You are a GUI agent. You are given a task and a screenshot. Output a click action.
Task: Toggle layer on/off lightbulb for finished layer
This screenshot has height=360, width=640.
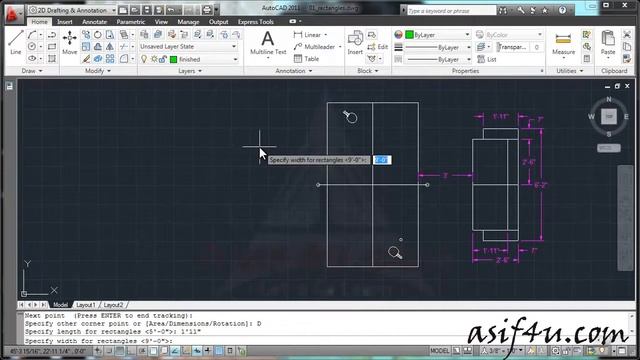(x=144, y=59)
